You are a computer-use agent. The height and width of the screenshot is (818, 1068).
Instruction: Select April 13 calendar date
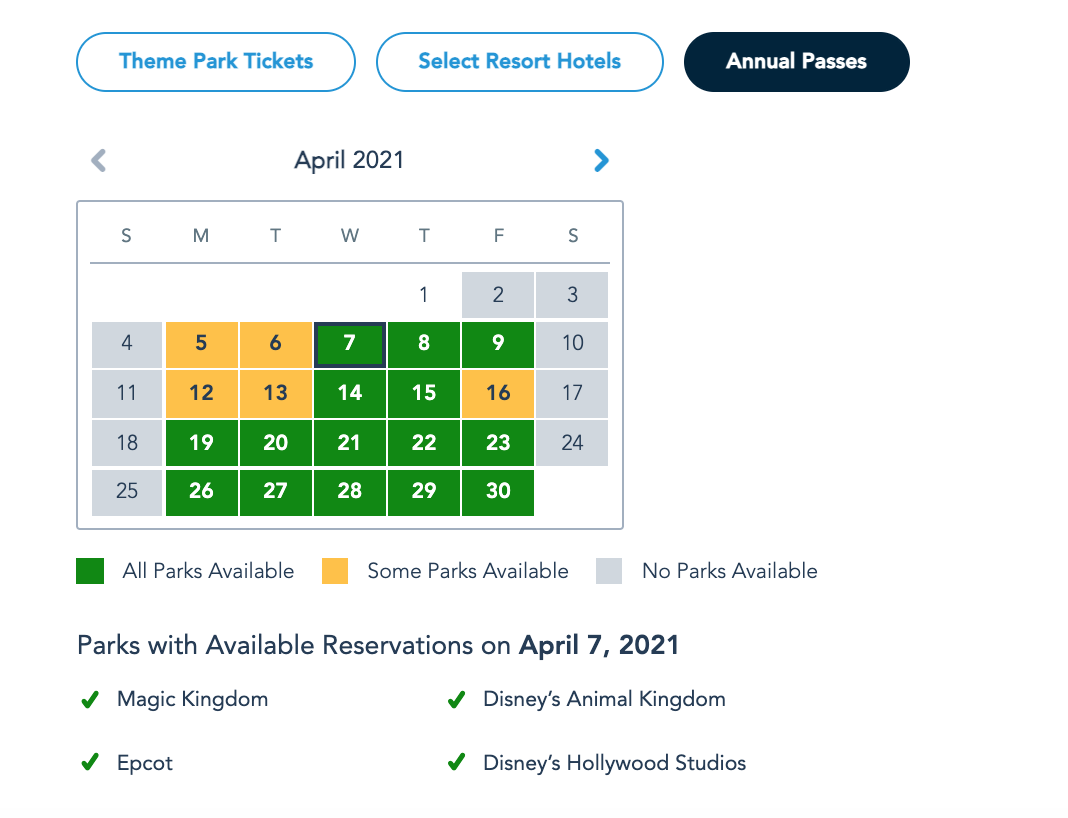pyautogui.click(x=275, y=393)
